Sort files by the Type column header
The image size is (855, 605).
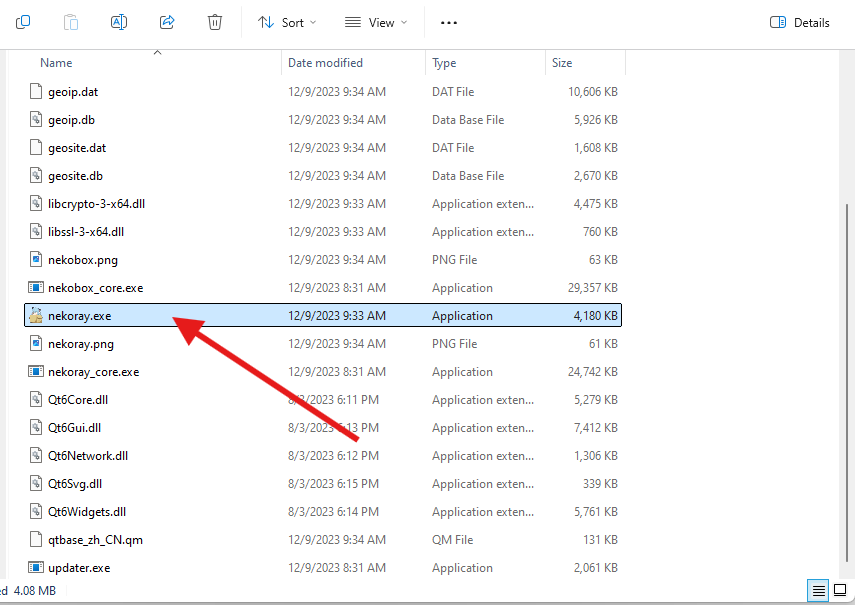(x=444, y=63)
